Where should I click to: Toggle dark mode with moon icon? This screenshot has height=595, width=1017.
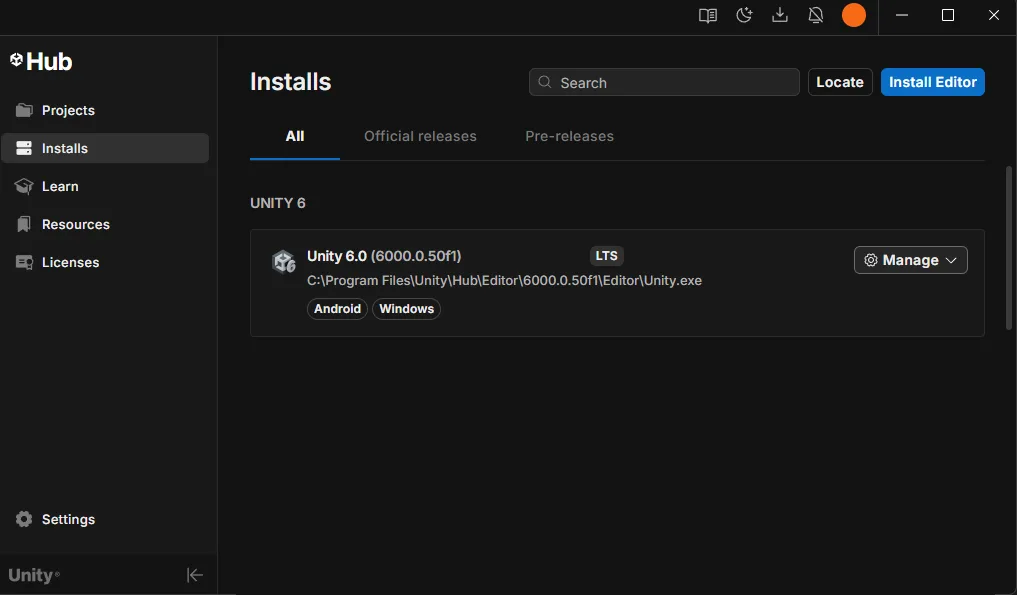[x=744, y=15]
